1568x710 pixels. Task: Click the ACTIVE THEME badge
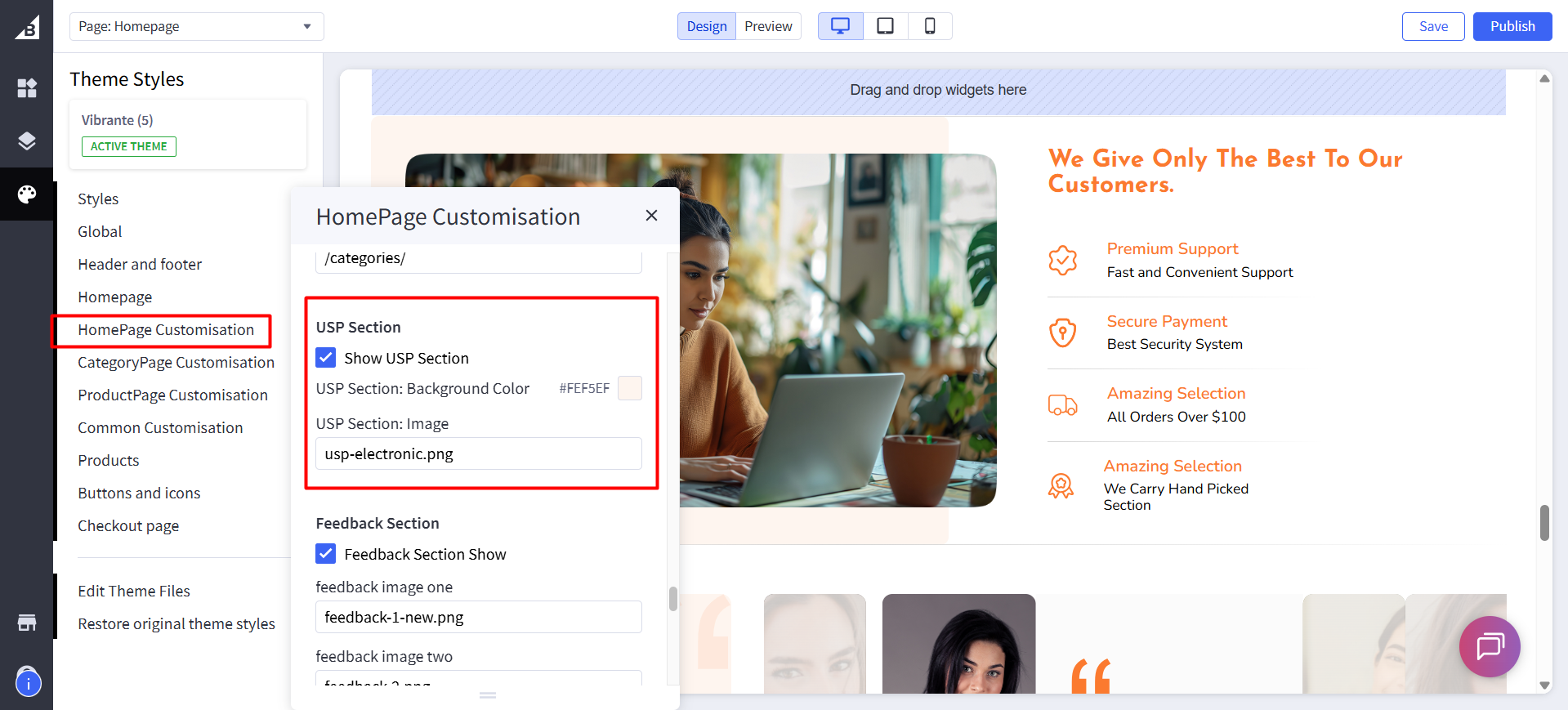(128, 146)
